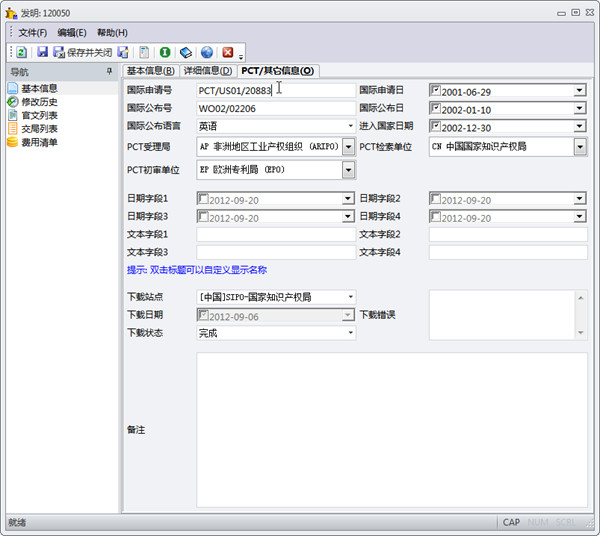The height and width of the screenshot is (536, 600).
Task: Click the blue hint 提示: 双击标题可以自定义显示名称
Action: click(x=197, y=270)
